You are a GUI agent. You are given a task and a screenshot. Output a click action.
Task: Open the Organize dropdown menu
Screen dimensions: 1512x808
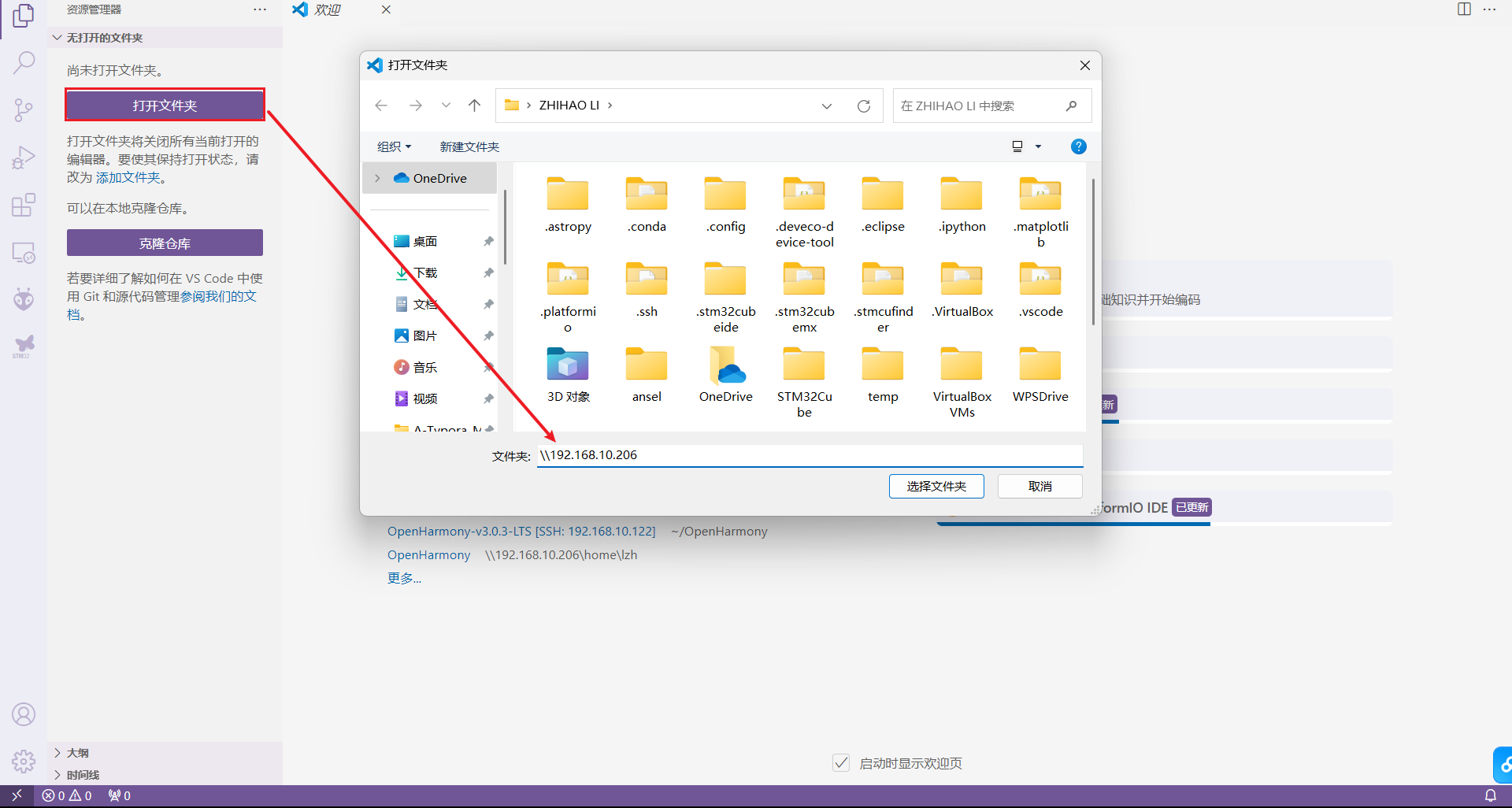pos(394,147)
